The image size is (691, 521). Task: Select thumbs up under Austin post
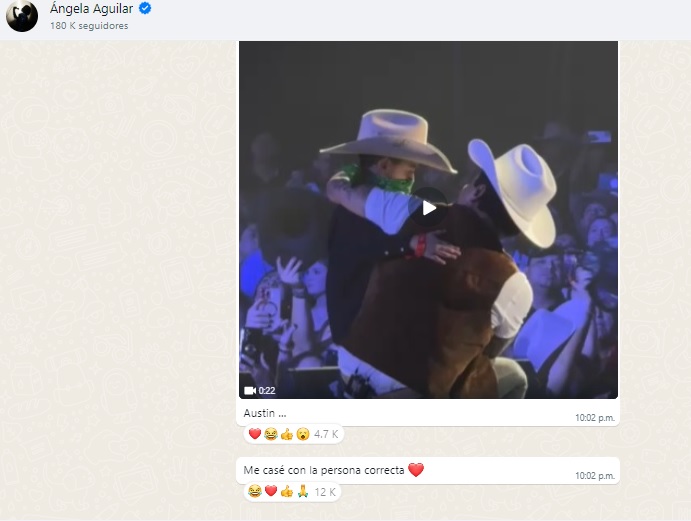pos(286,434)
